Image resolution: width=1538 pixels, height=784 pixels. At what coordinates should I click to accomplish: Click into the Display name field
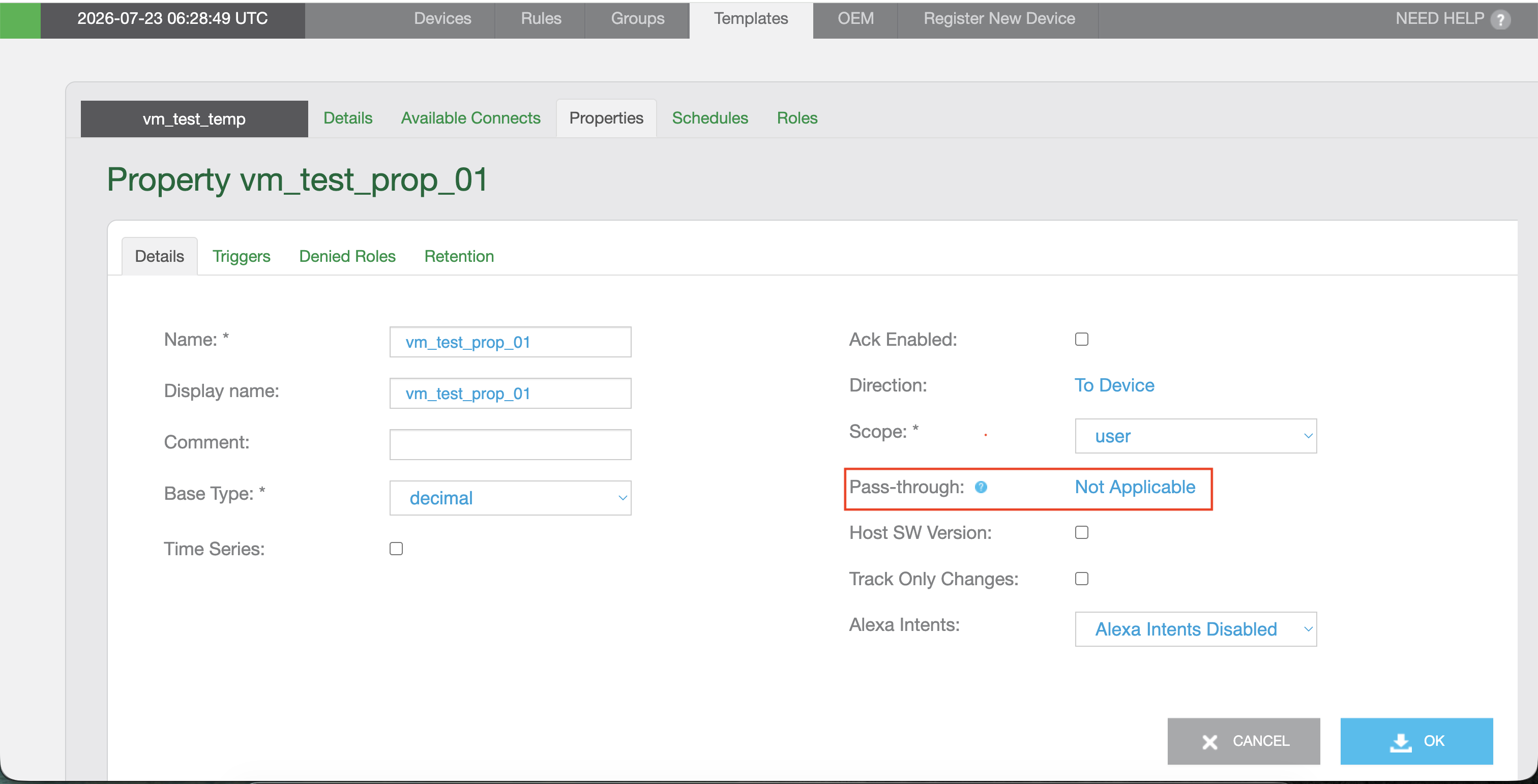pos(511,393)
